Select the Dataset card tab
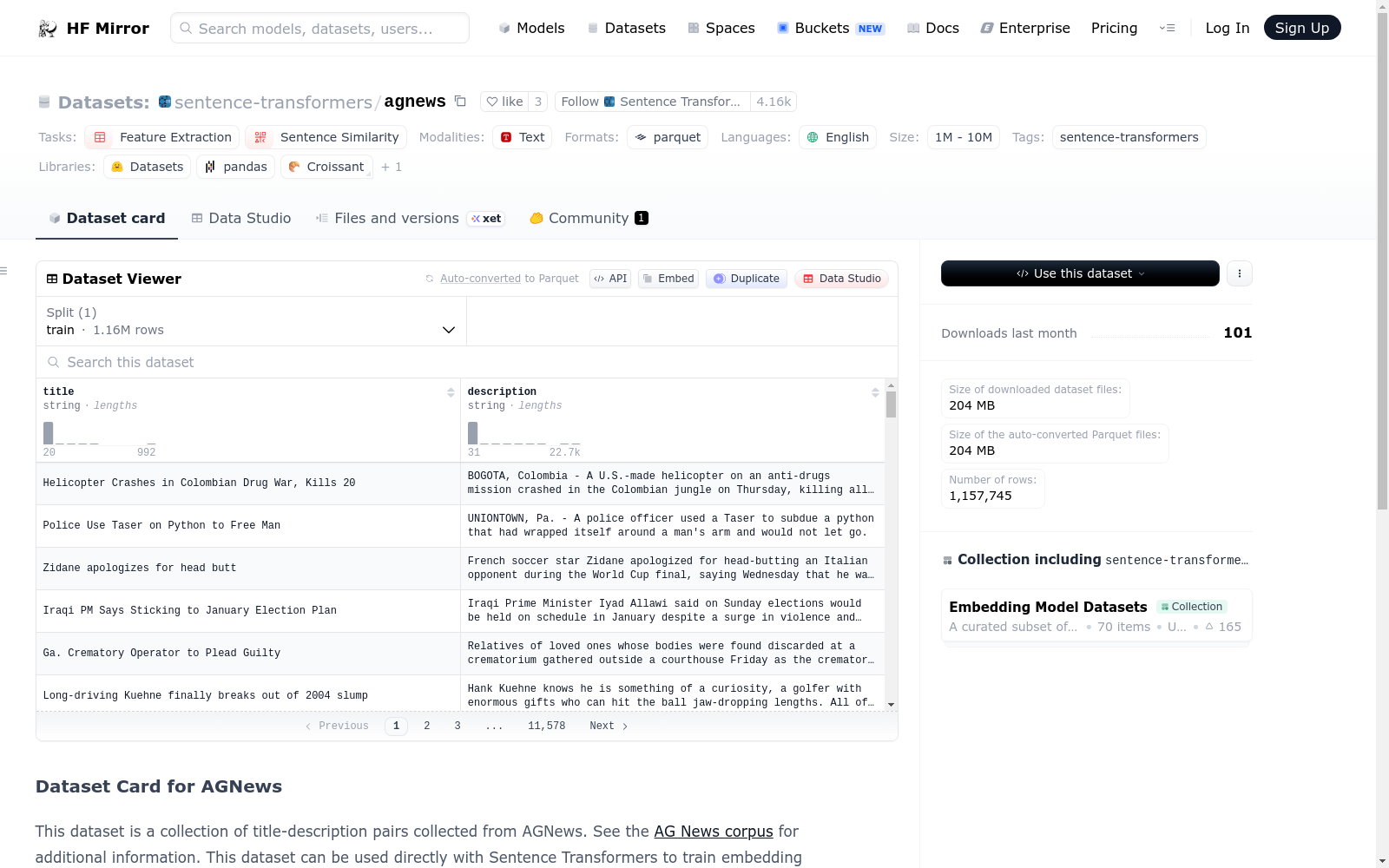This screenshot has height=868, width=1389. coord(107,219)
